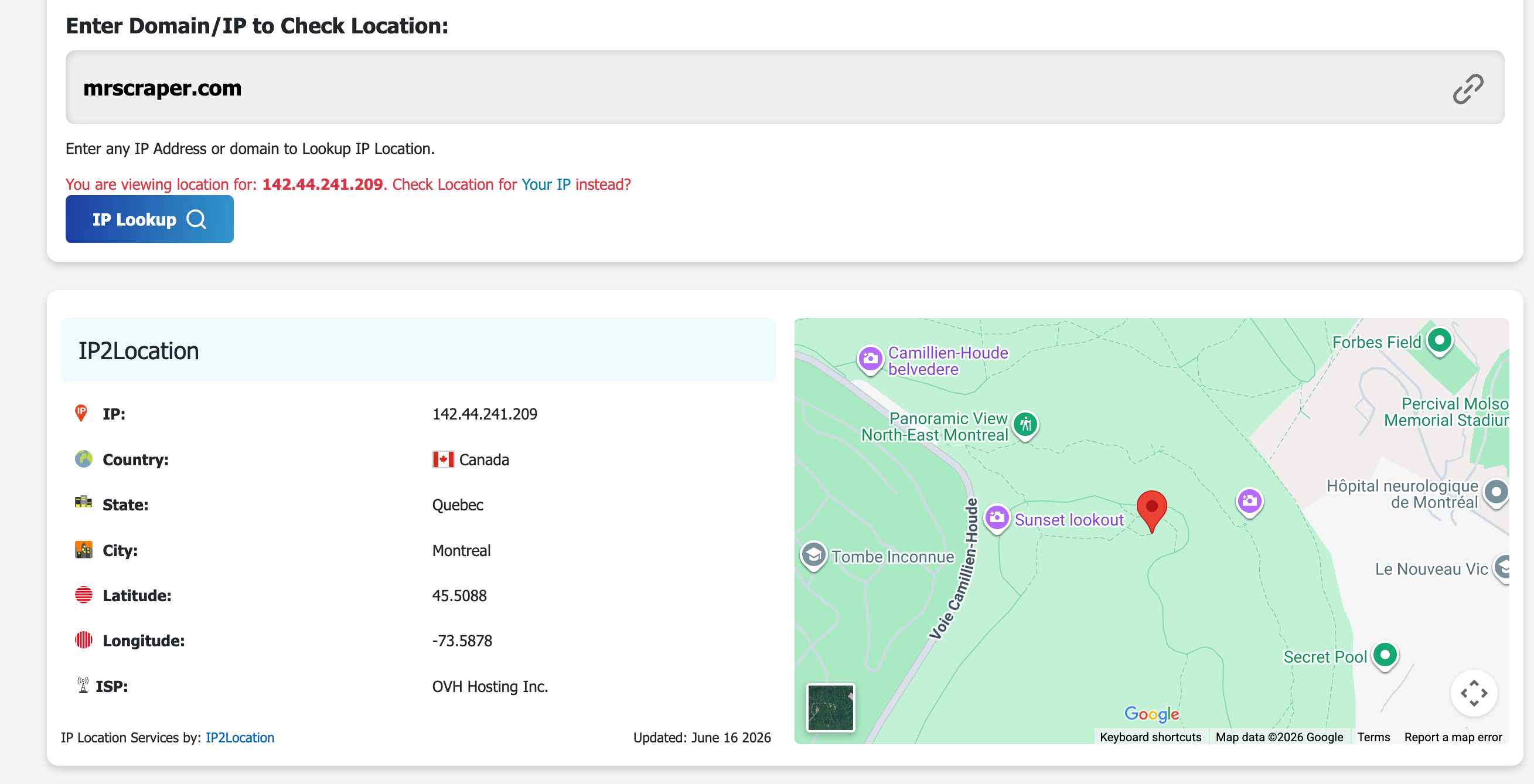Screen dimensions: 1534x784
Task: Select the Le Nouveau Vic marker
Action: pyautogui.click(x=1502, y=568)
